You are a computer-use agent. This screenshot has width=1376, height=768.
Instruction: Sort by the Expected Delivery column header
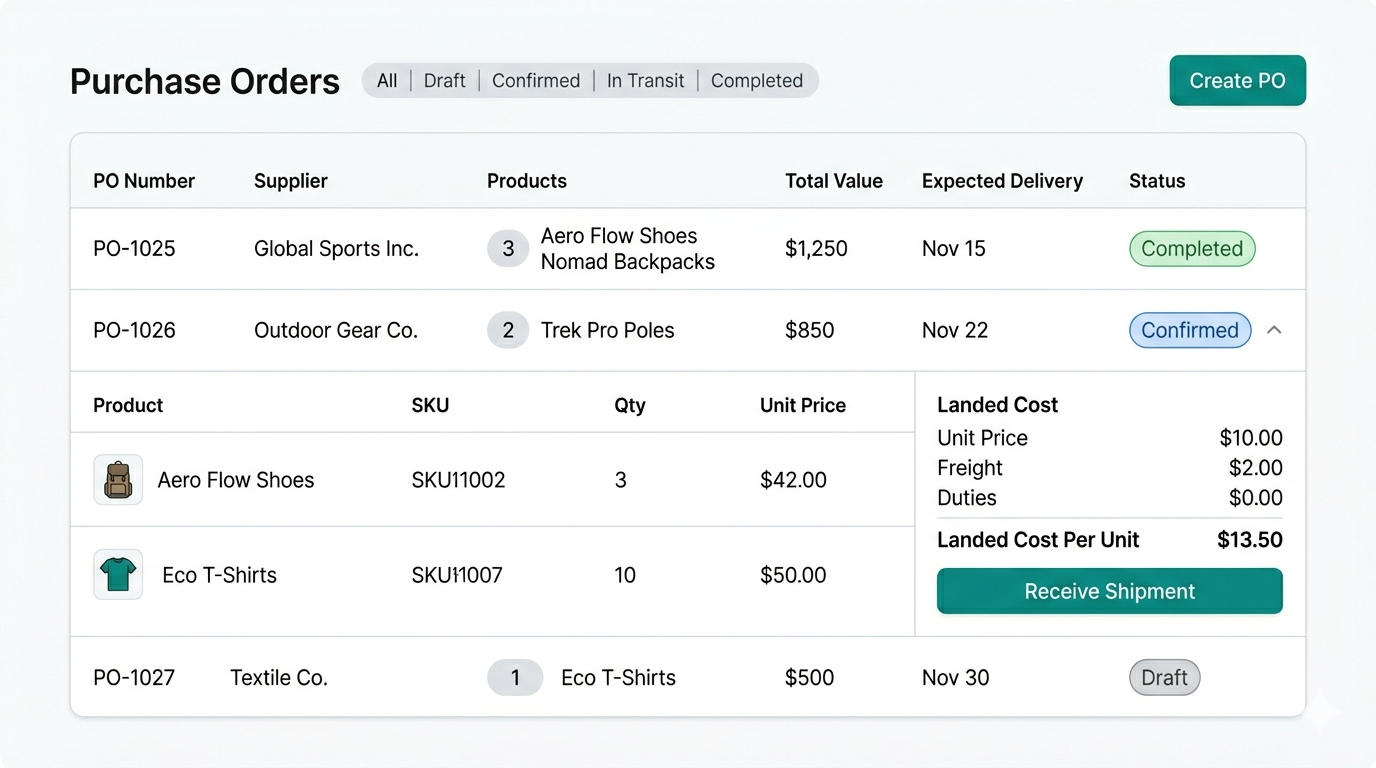click(1002, 181)
